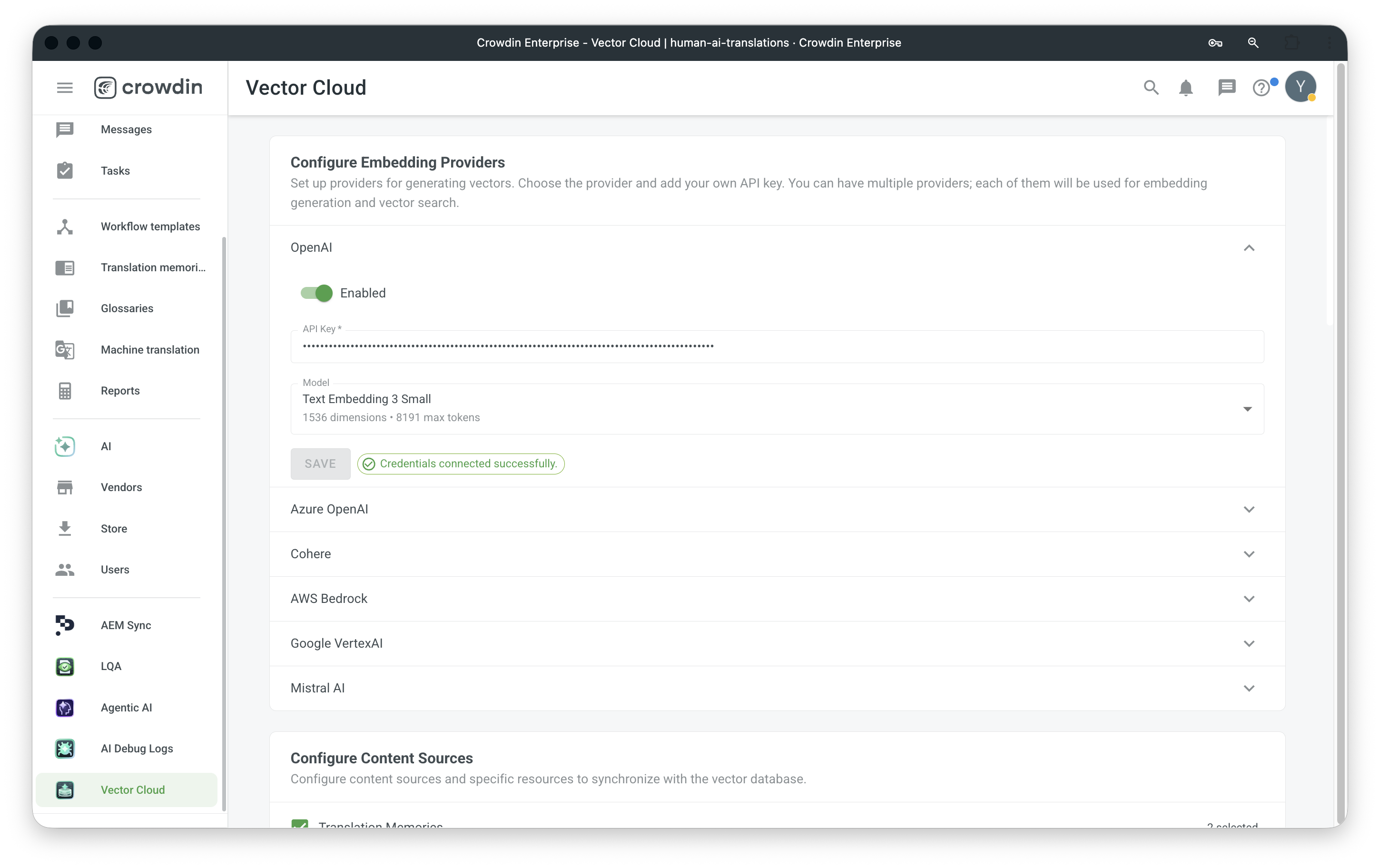This screenshot has height=868, width=1380.
Task: Click the AEM Sync icon
Action: pos(65,625)
